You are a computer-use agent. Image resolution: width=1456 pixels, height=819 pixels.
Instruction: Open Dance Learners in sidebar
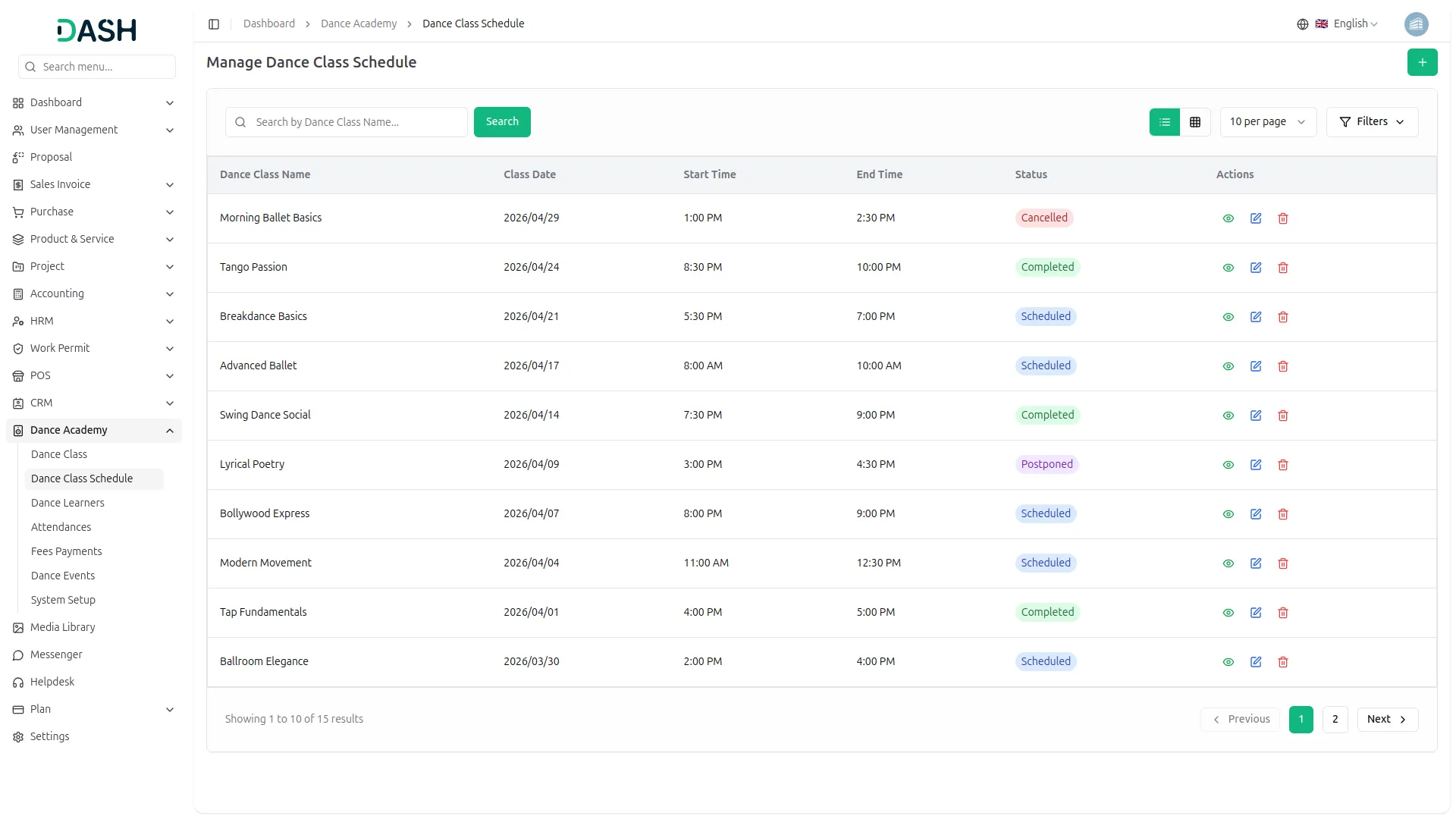[x=67, y=503]
